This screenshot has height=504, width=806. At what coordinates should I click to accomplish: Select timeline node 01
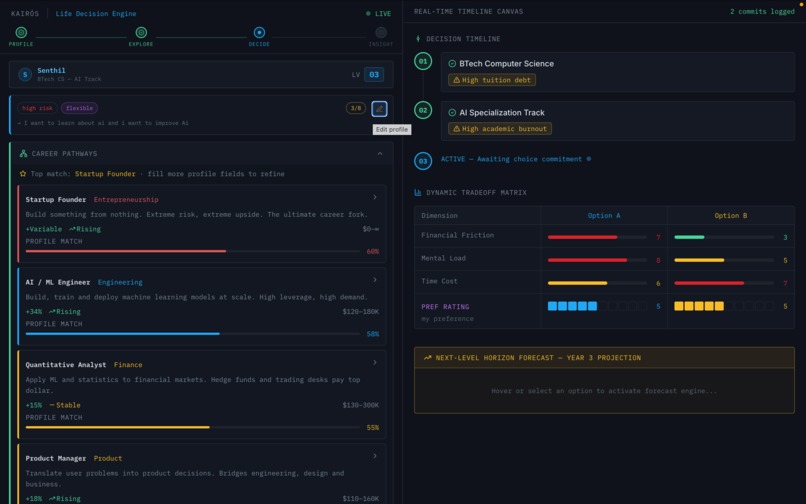pos(423,61)
